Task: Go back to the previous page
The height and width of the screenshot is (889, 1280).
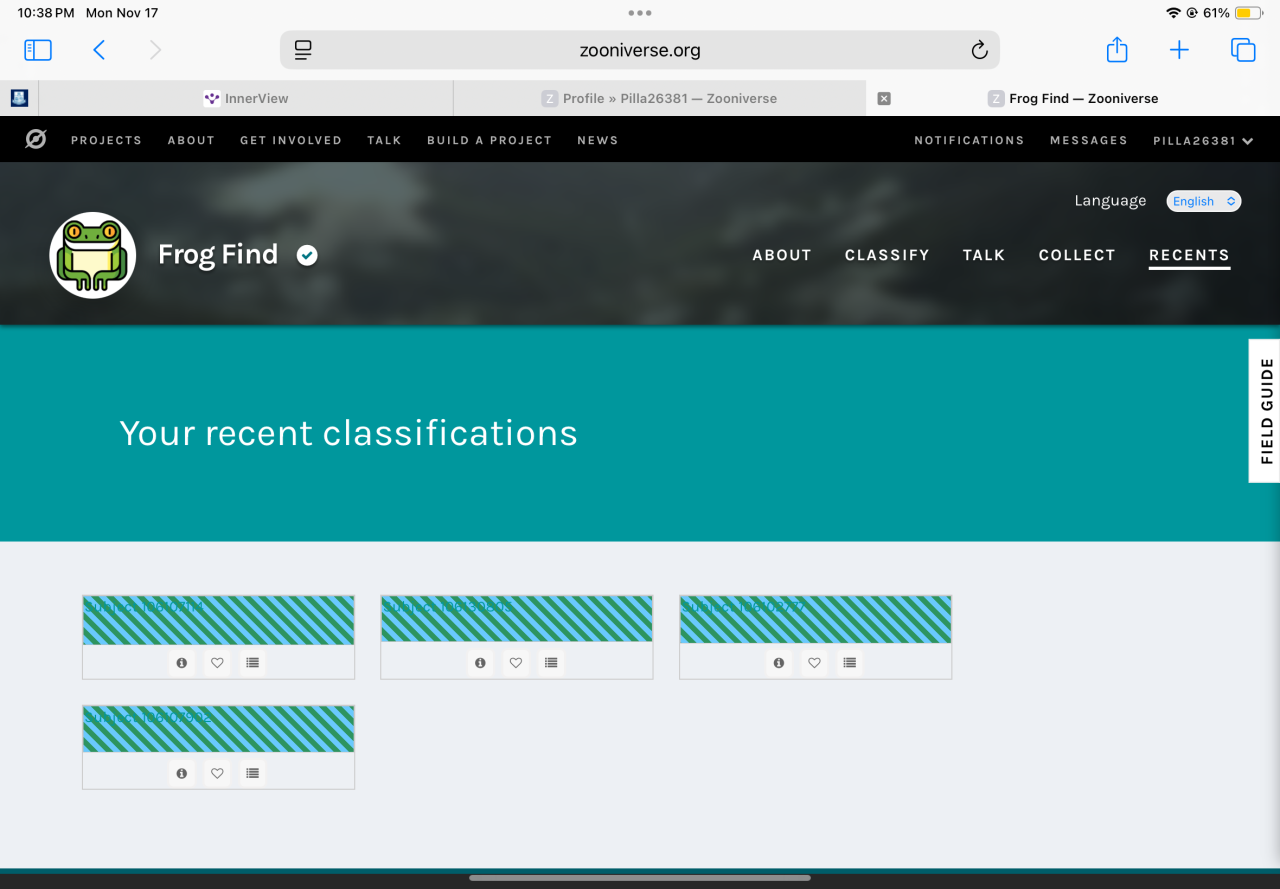Action: pos(99,50)
